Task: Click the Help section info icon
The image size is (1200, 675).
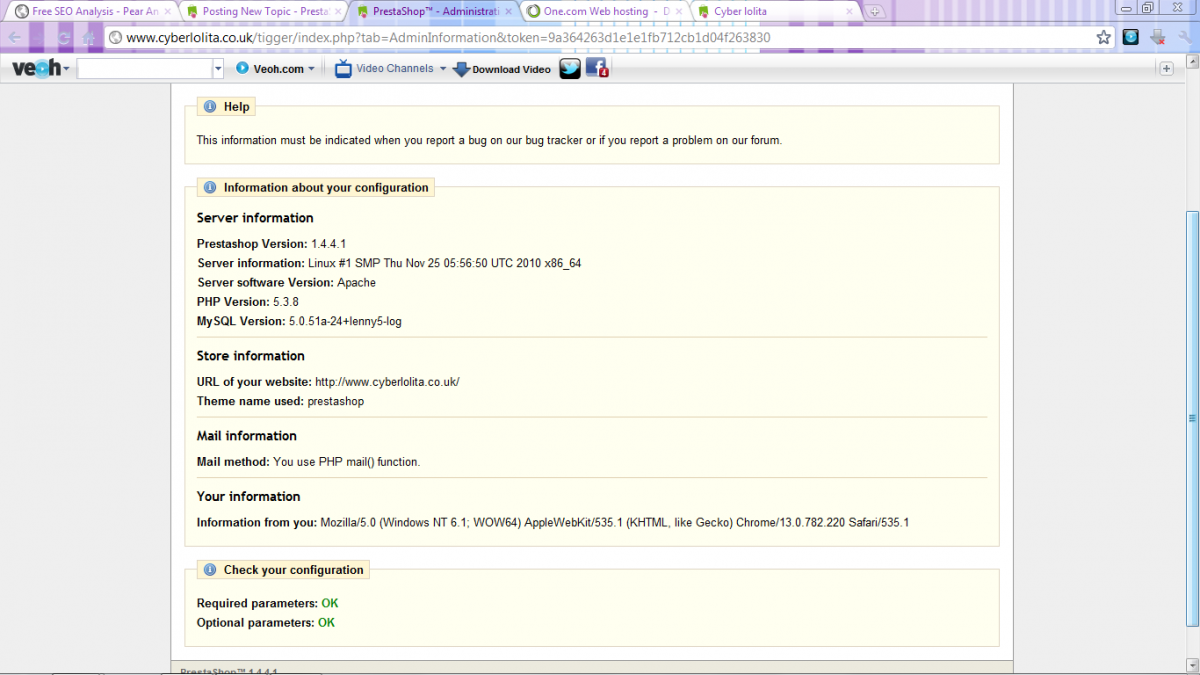Action: point(210,107)
